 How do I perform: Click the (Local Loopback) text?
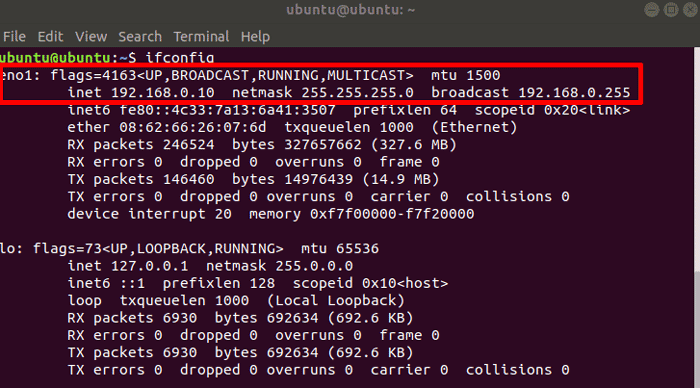click(x=335, y=300)
